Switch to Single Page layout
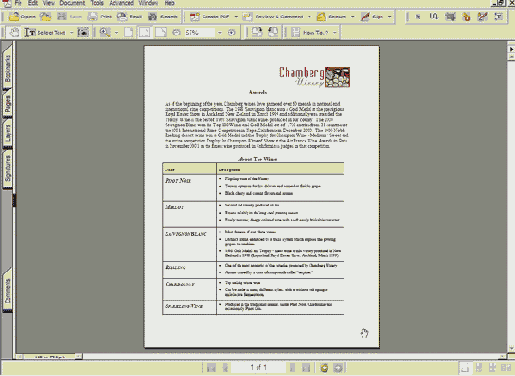The height and width of the screenshot is (376, 515). [464, 368]
